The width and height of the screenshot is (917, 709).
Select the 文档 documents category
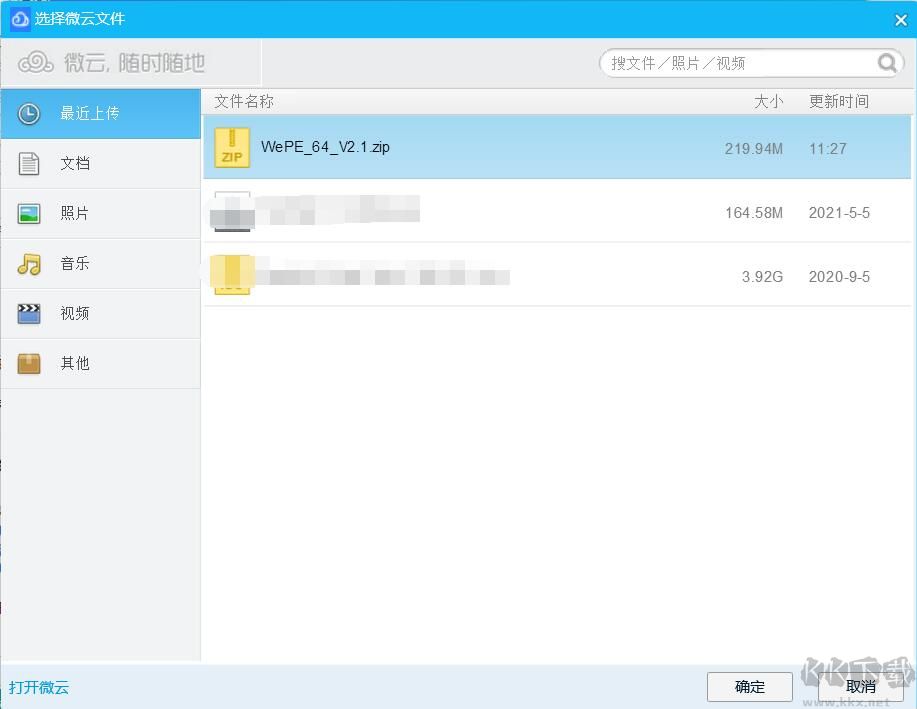[101, 164]
